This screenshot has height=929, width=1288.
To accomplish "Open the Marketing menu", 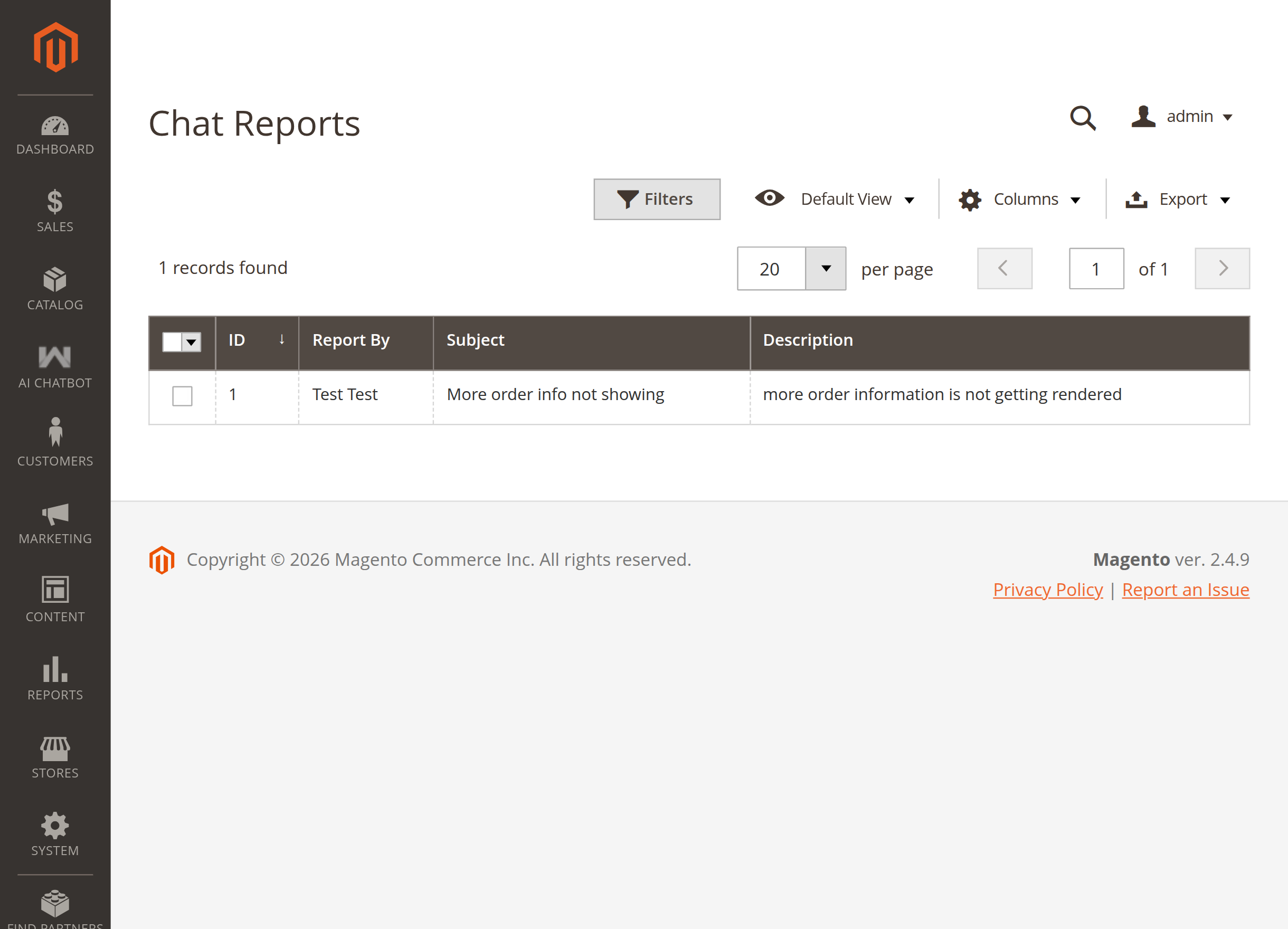I will coord(55,523).
